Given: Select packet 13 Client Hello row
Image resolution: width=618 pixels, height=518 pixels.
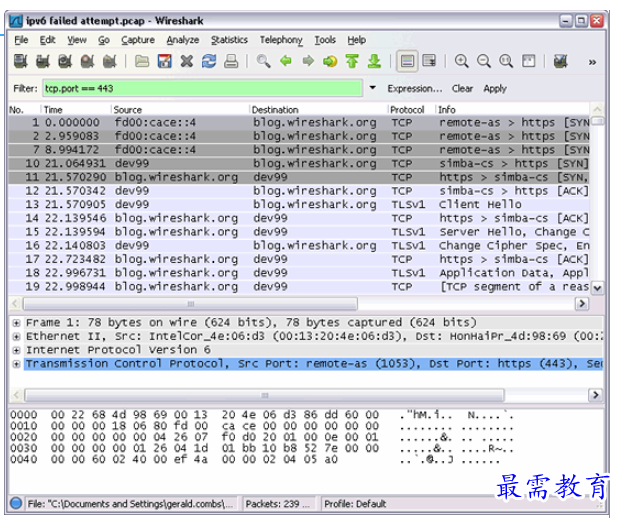Looking at the screenshot, I should tap(299, 205).
